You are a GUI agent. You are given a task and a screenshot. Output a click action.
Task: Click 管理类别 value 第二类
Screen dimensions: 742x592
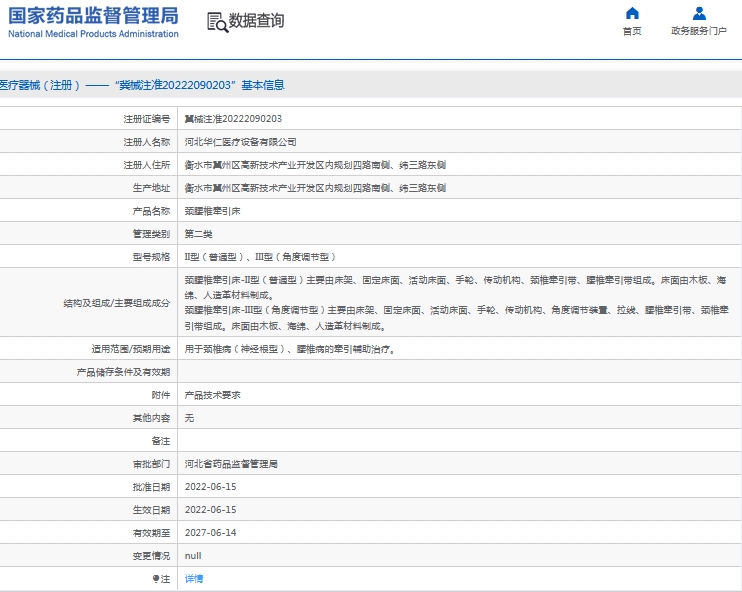coord(198,234)
